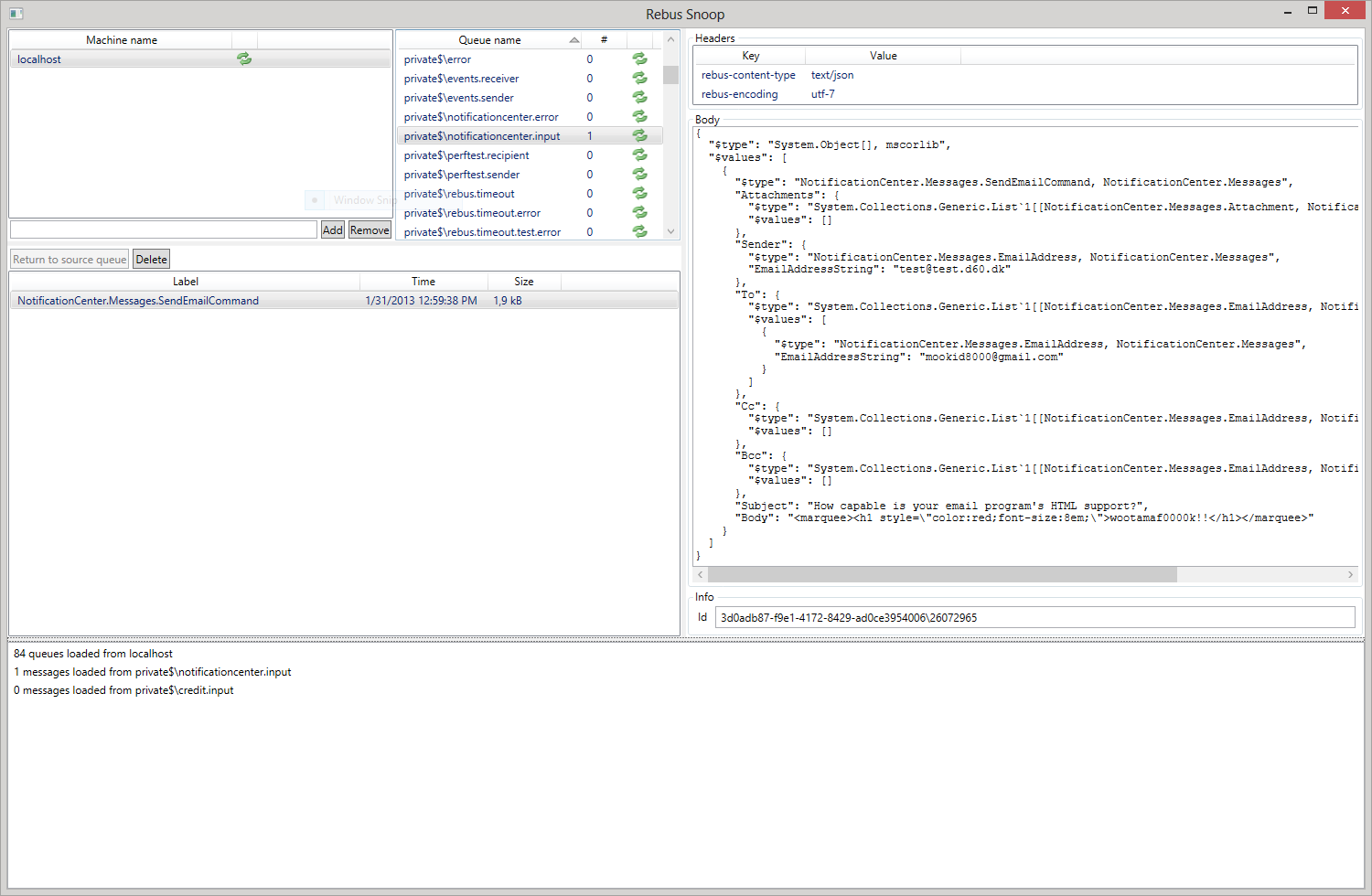Select private$\events.sender queue
1372x896 pixels.
(530, 97)
